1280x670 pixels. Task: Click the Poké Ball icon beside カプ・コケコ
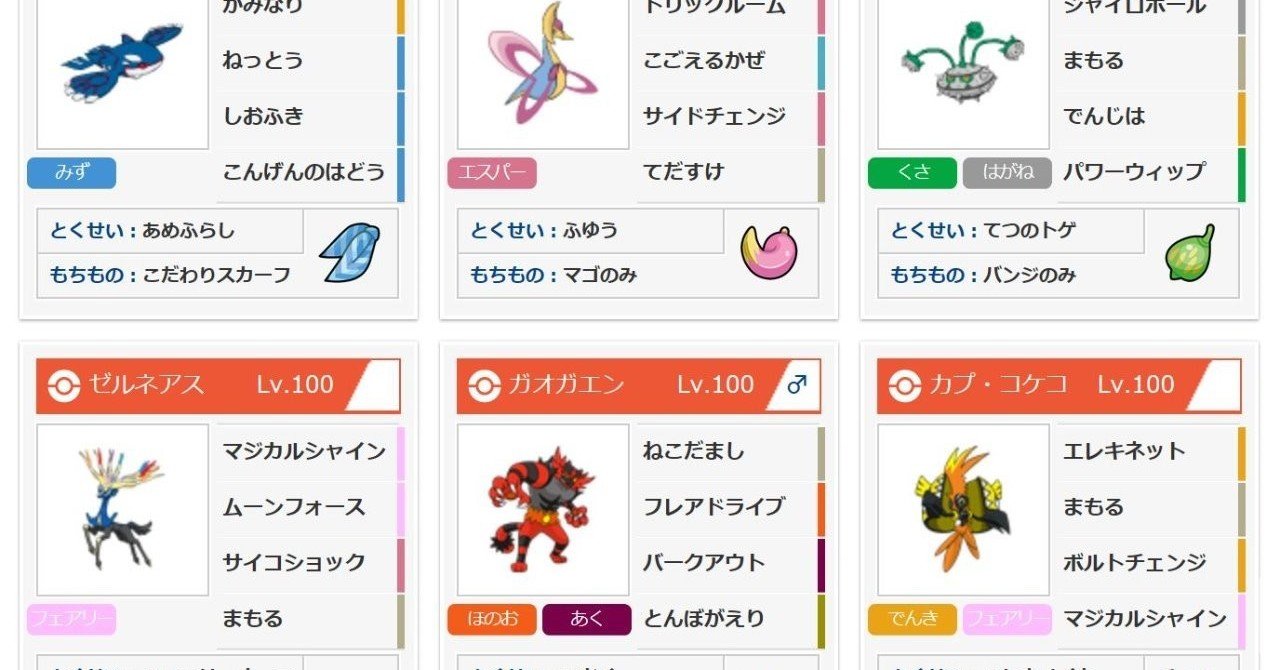click(905, 386)
